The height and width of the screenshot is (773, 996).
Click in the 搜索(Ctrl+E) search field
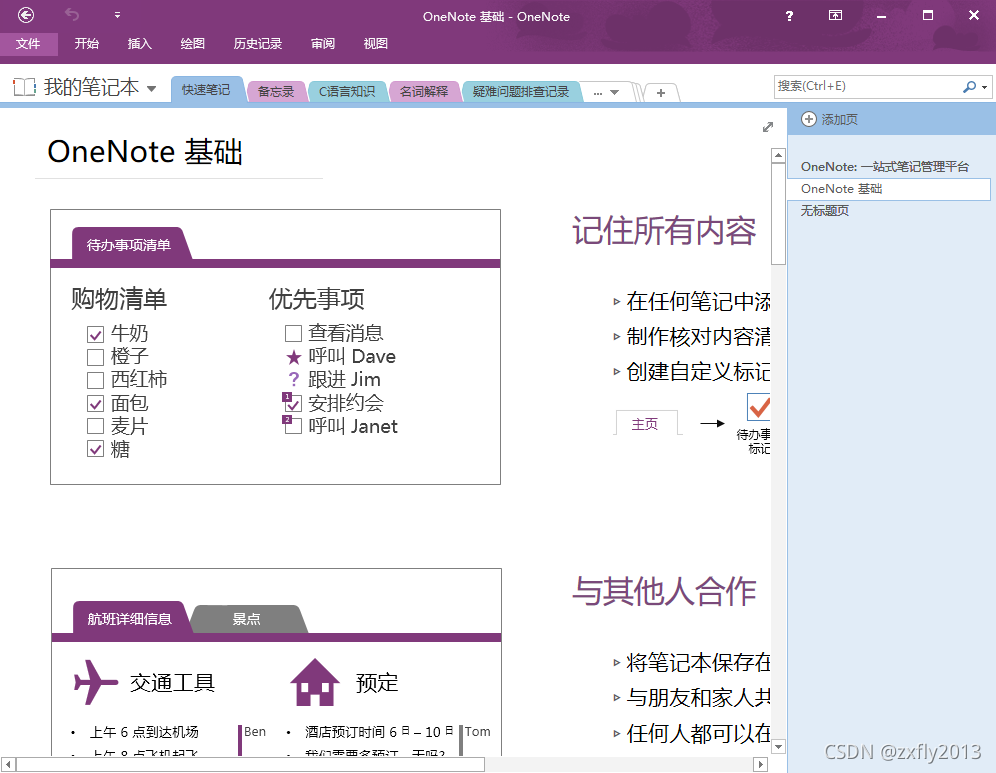(x=866, y=87)
